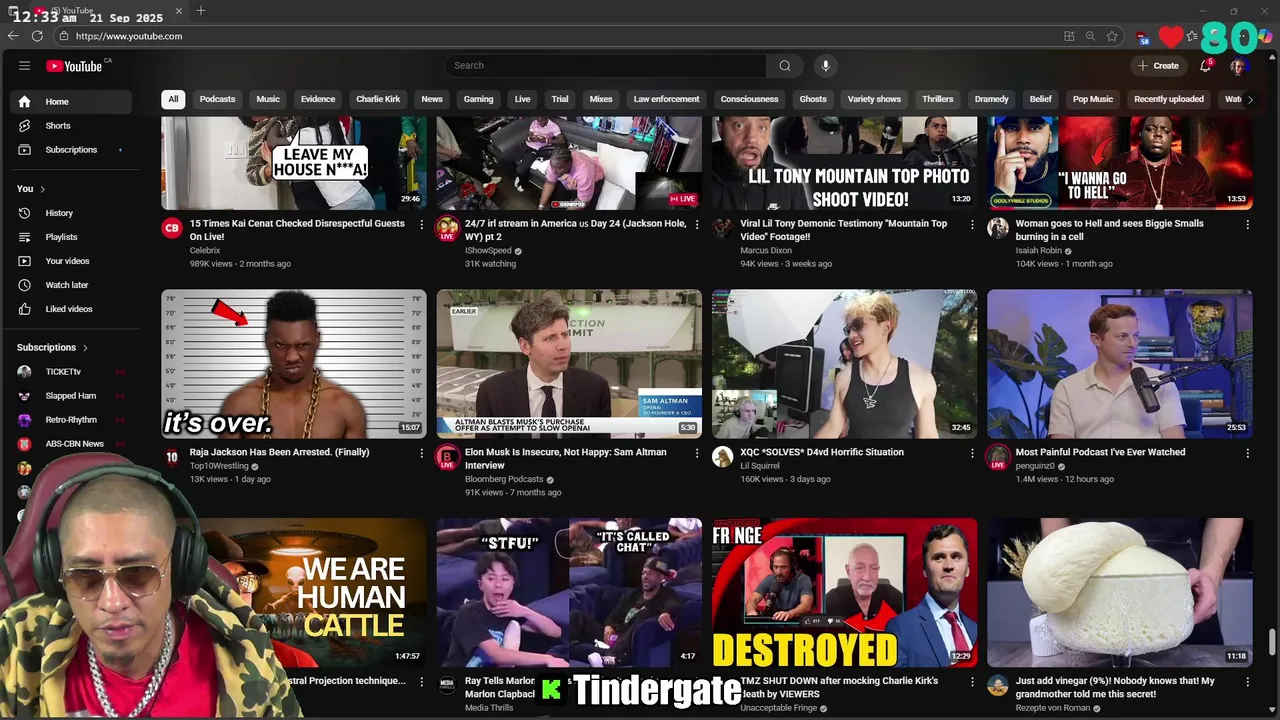1280x720 pixels.
Task: Click the browser address bar URL
Action: (x=129, y=36)
